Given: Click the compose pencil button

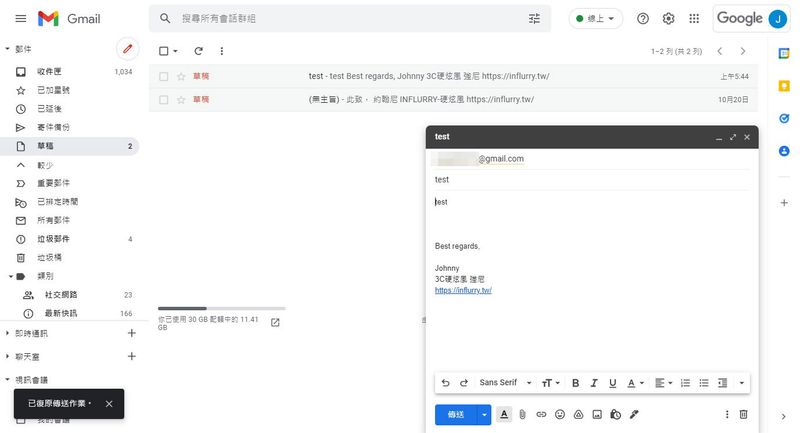Looking at the screenshot, I should click(x=128, y=49).
